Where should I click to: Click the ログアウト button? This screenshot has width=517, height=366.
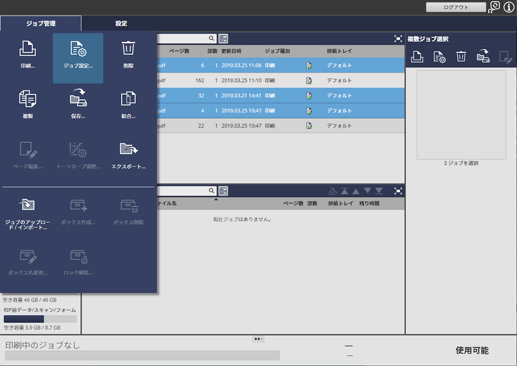tap(456, 7)
